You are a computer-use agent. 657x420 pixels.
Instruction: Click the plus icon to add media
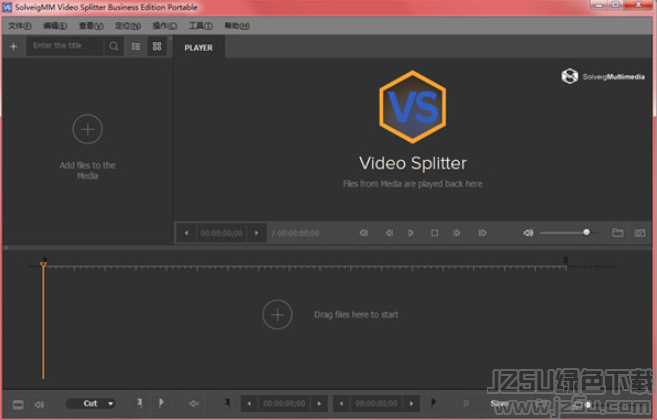(x=13, y=46)
